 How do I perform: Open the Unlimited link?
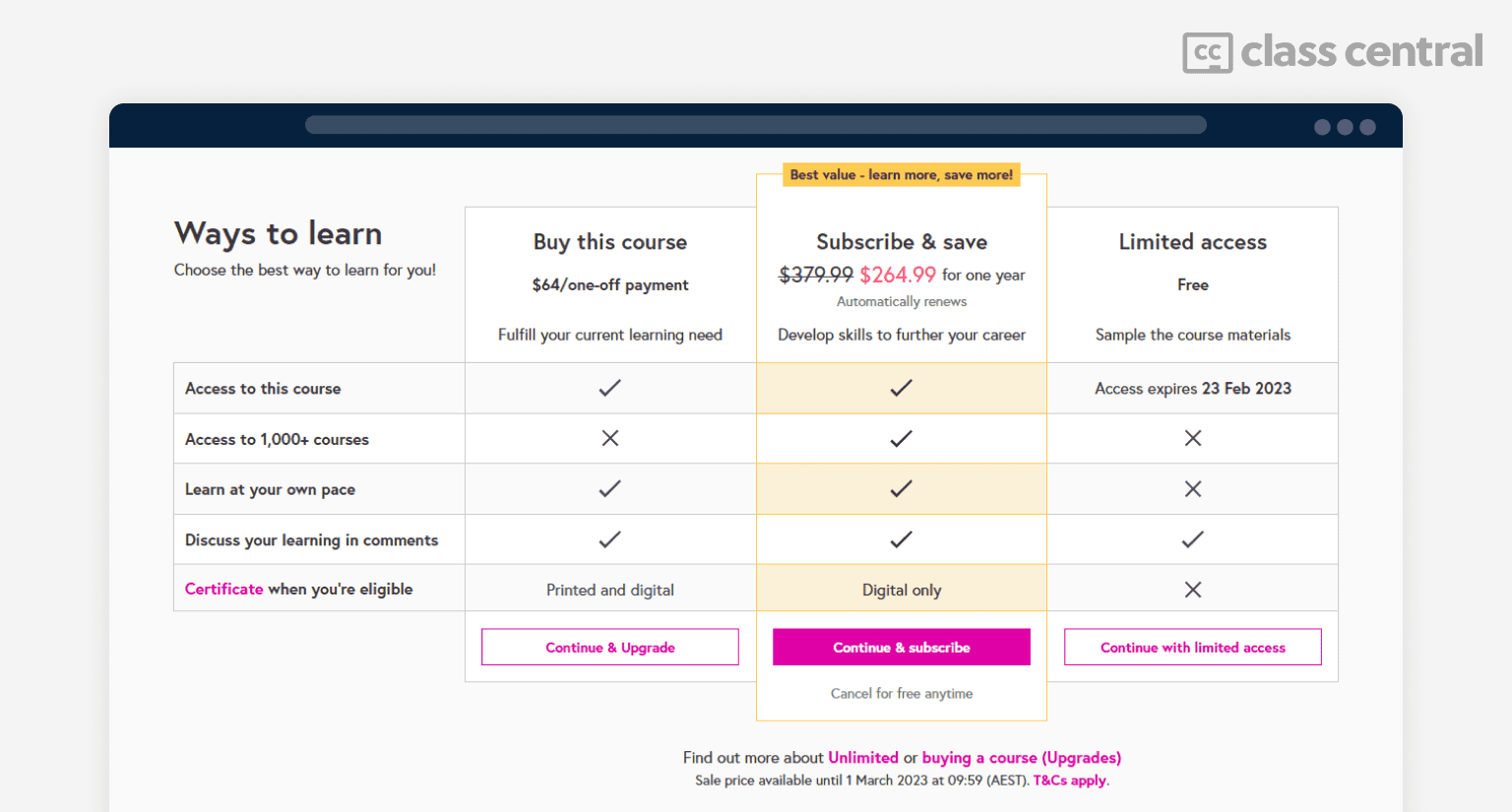coord(862,758)
